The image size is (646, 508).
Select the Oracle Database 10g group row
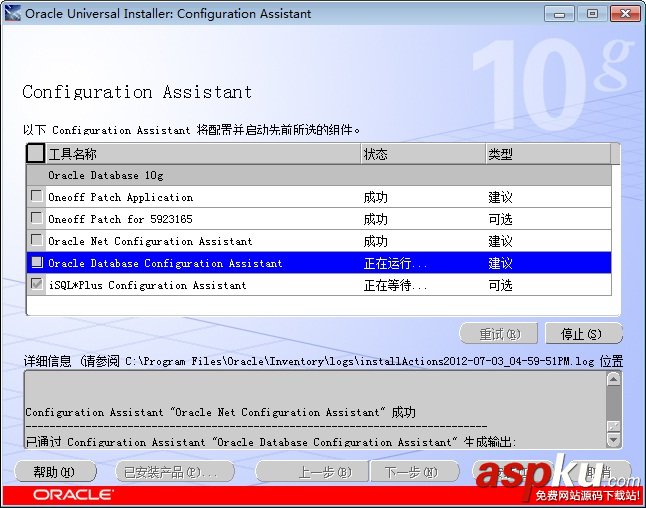[x=319, y=176]
